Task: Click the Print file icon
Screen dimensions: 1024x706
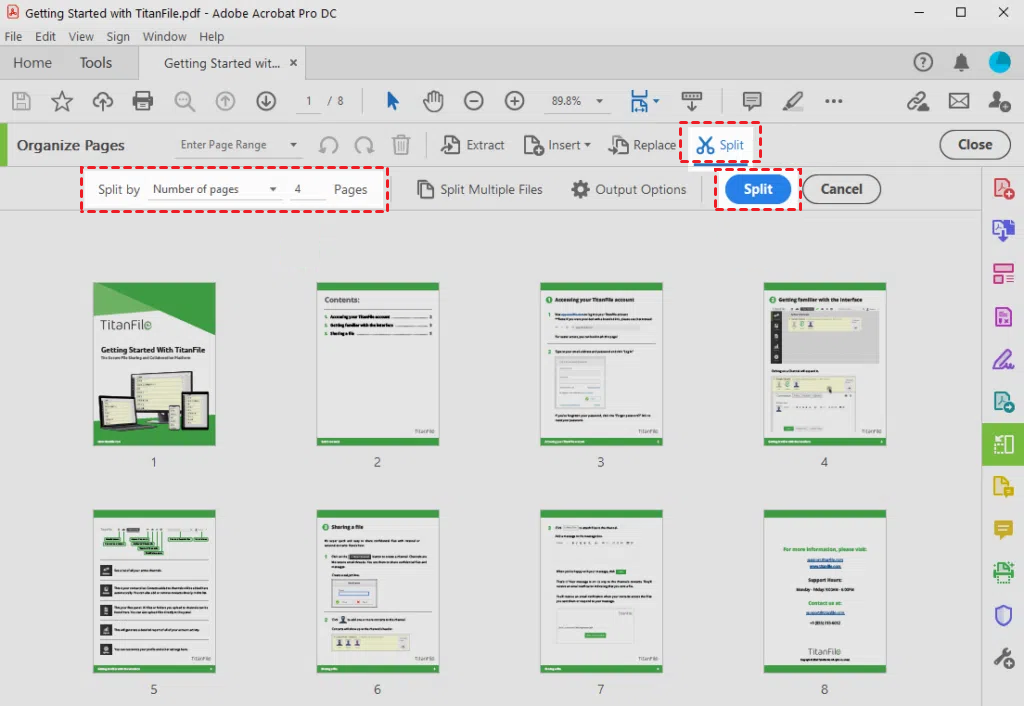Action: 143,101
